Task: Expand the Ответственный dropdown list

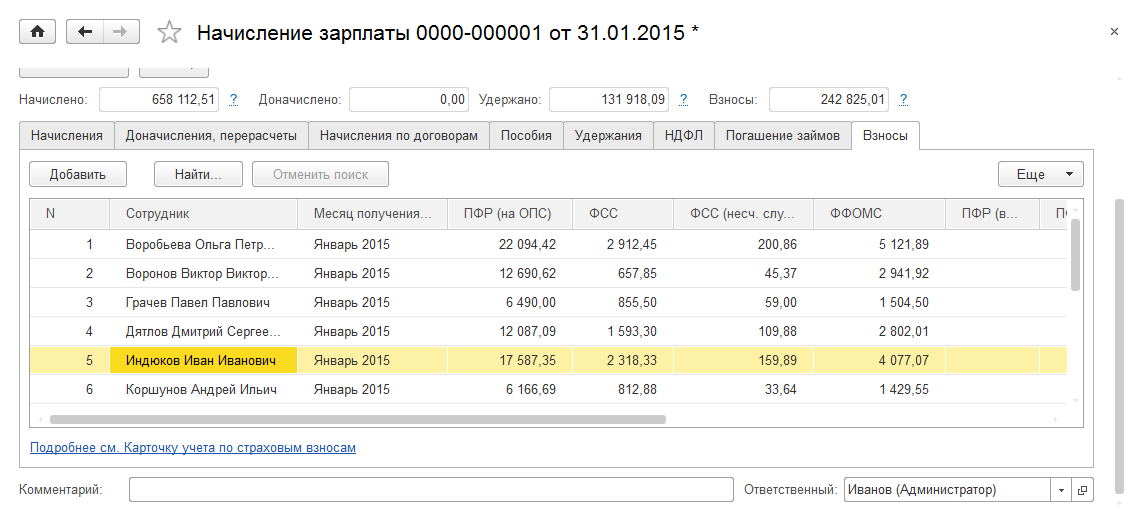Action: (x=1060, y=490)
